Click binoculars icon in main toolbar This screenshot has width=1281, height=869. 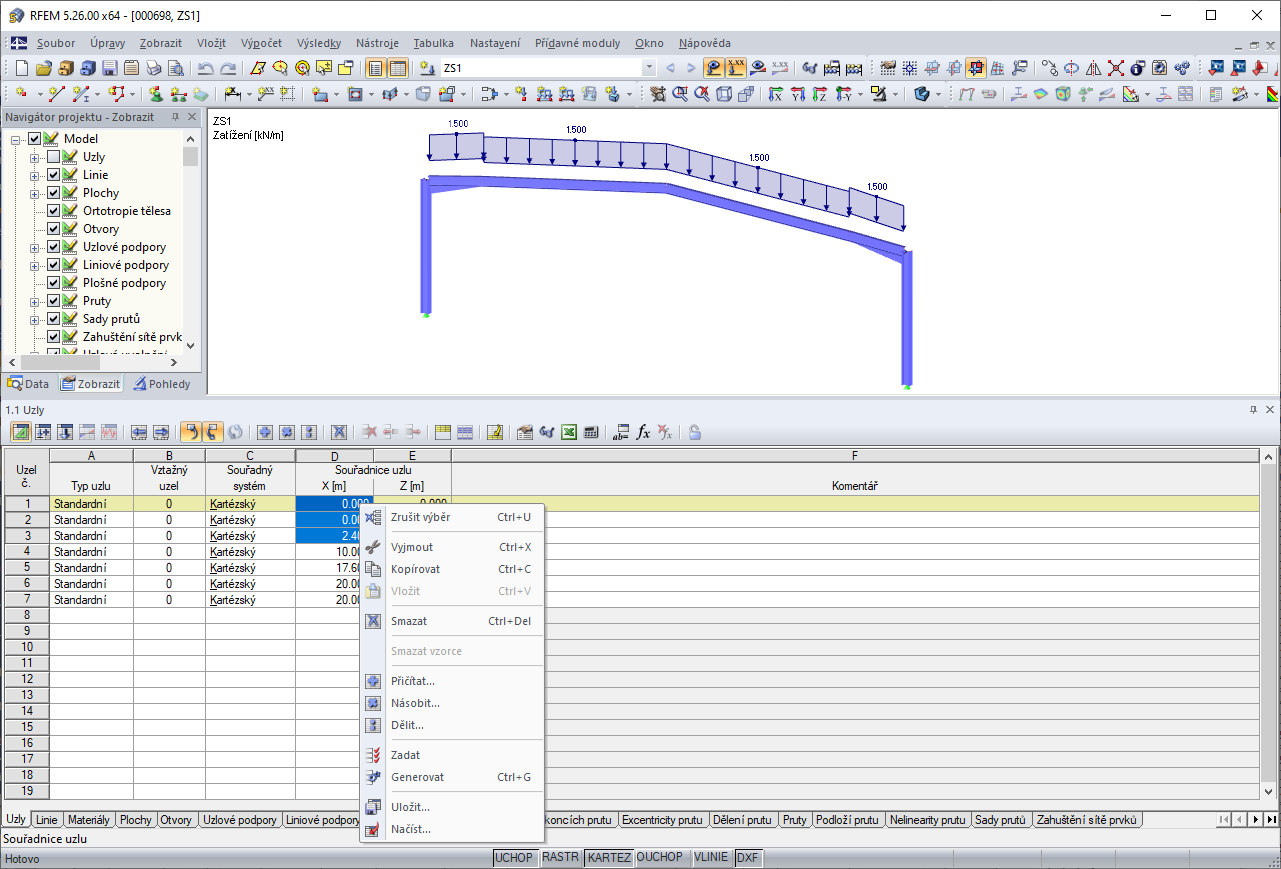pos(811,68)
